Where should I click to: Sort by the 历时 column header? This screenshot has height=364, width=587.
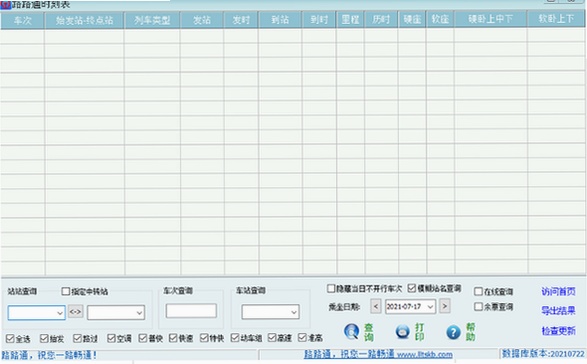381,20
